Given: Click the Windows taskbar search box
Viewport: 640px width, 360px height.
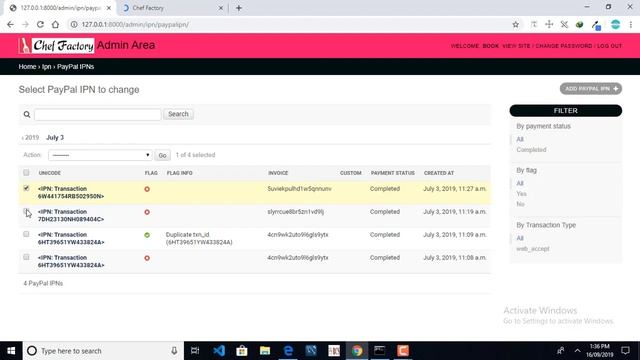Looking at the screenshot, I should (103, 351).
